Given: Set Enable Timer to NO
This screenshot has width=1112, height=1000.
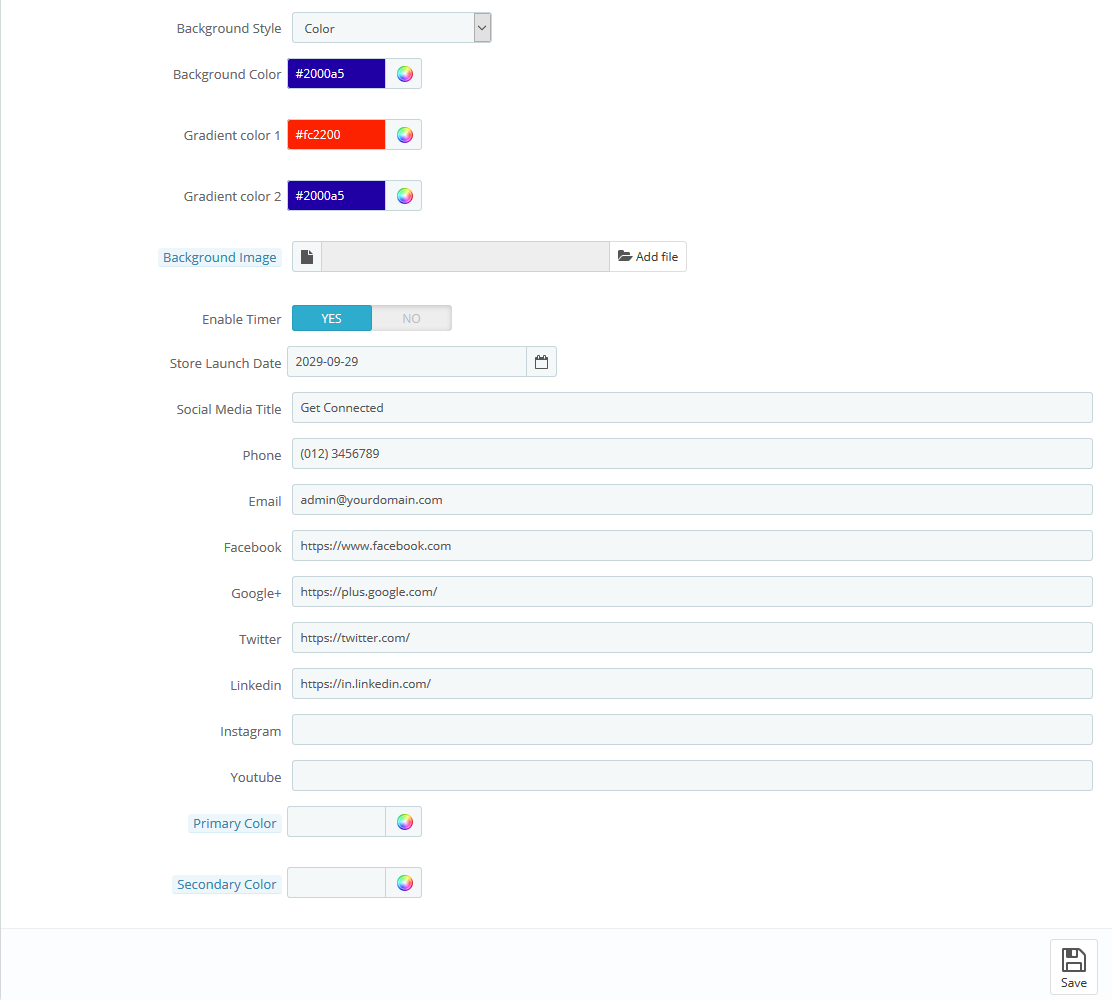Looking at the screenshot, I should (x=411, y=318).
